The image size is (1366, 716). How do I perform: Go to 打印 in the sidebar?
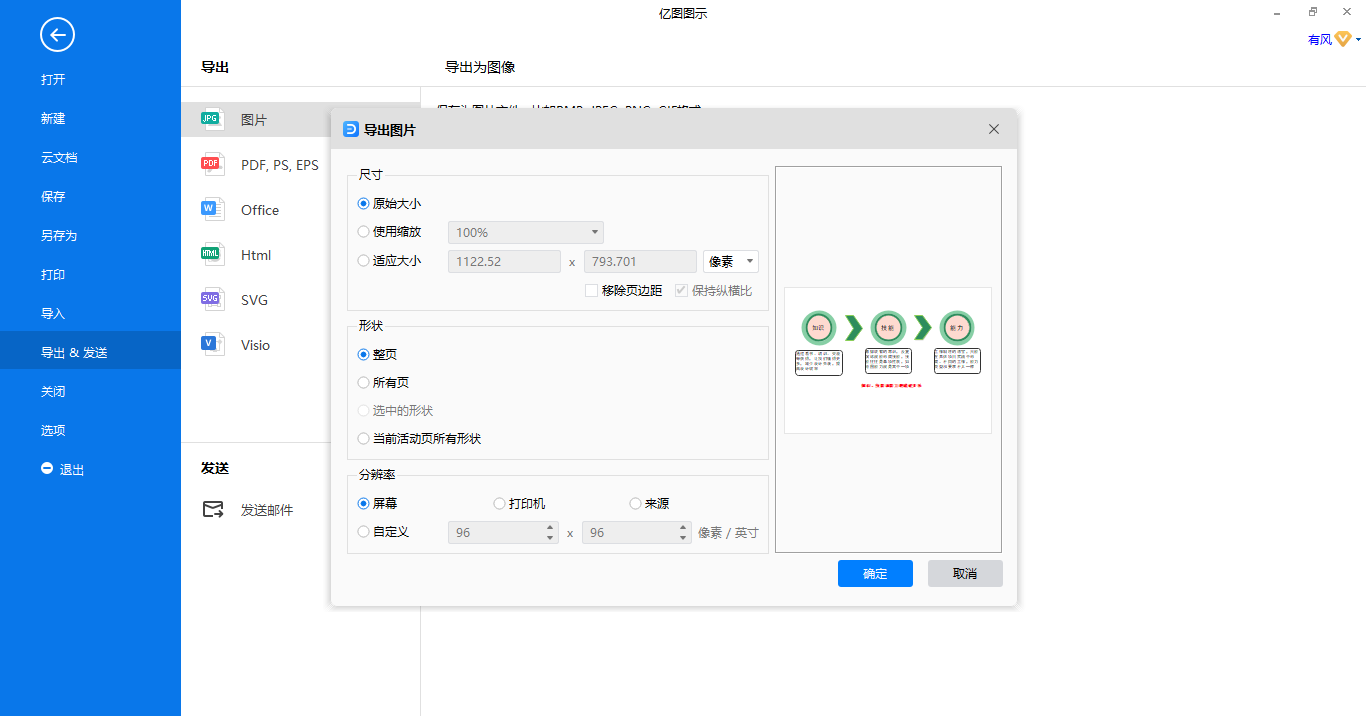tap(53, 275)
